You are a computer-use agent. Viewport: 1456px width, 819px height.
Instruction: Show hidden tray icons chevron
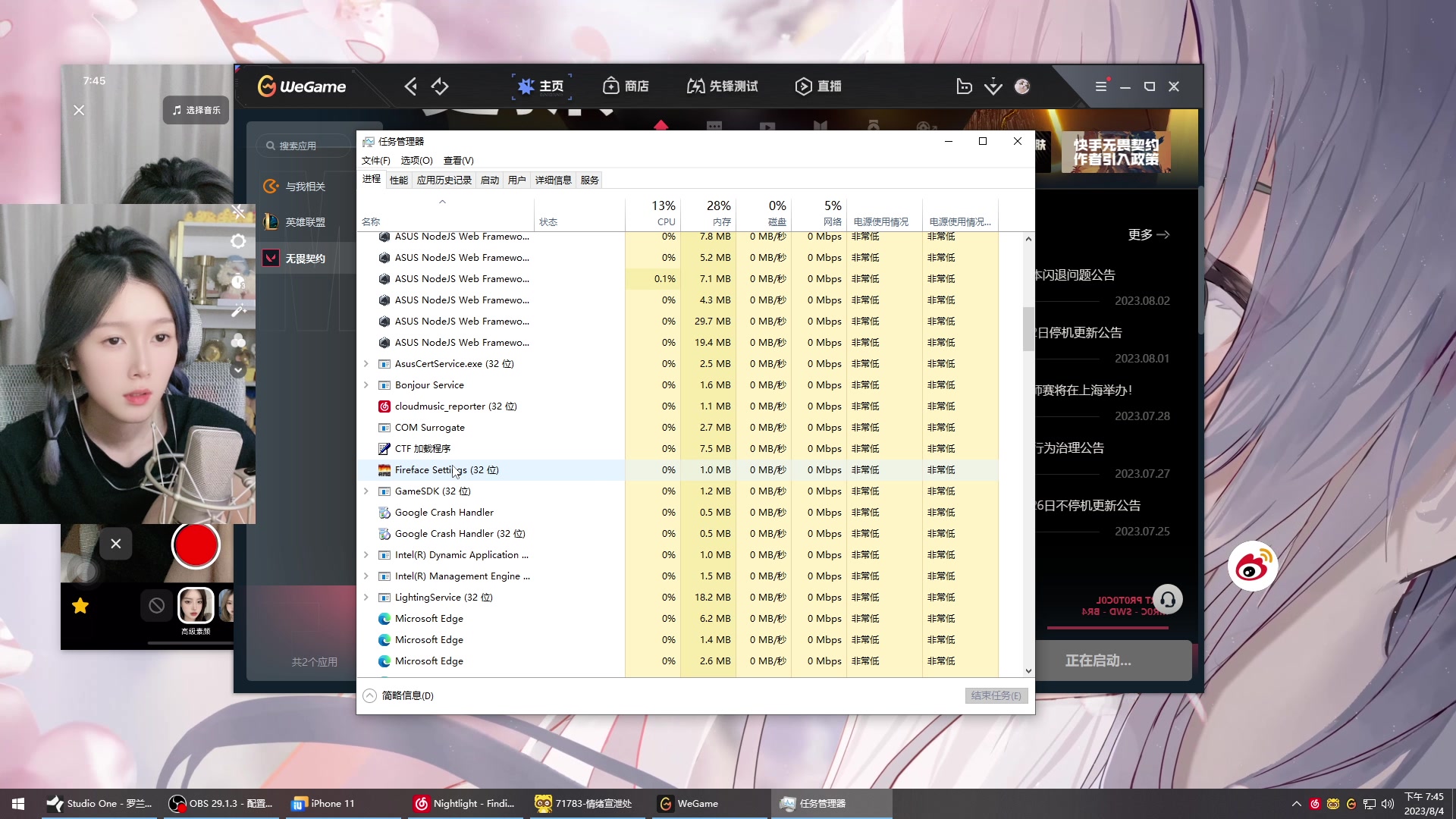pyautogui.click(x=1296, y=804)
